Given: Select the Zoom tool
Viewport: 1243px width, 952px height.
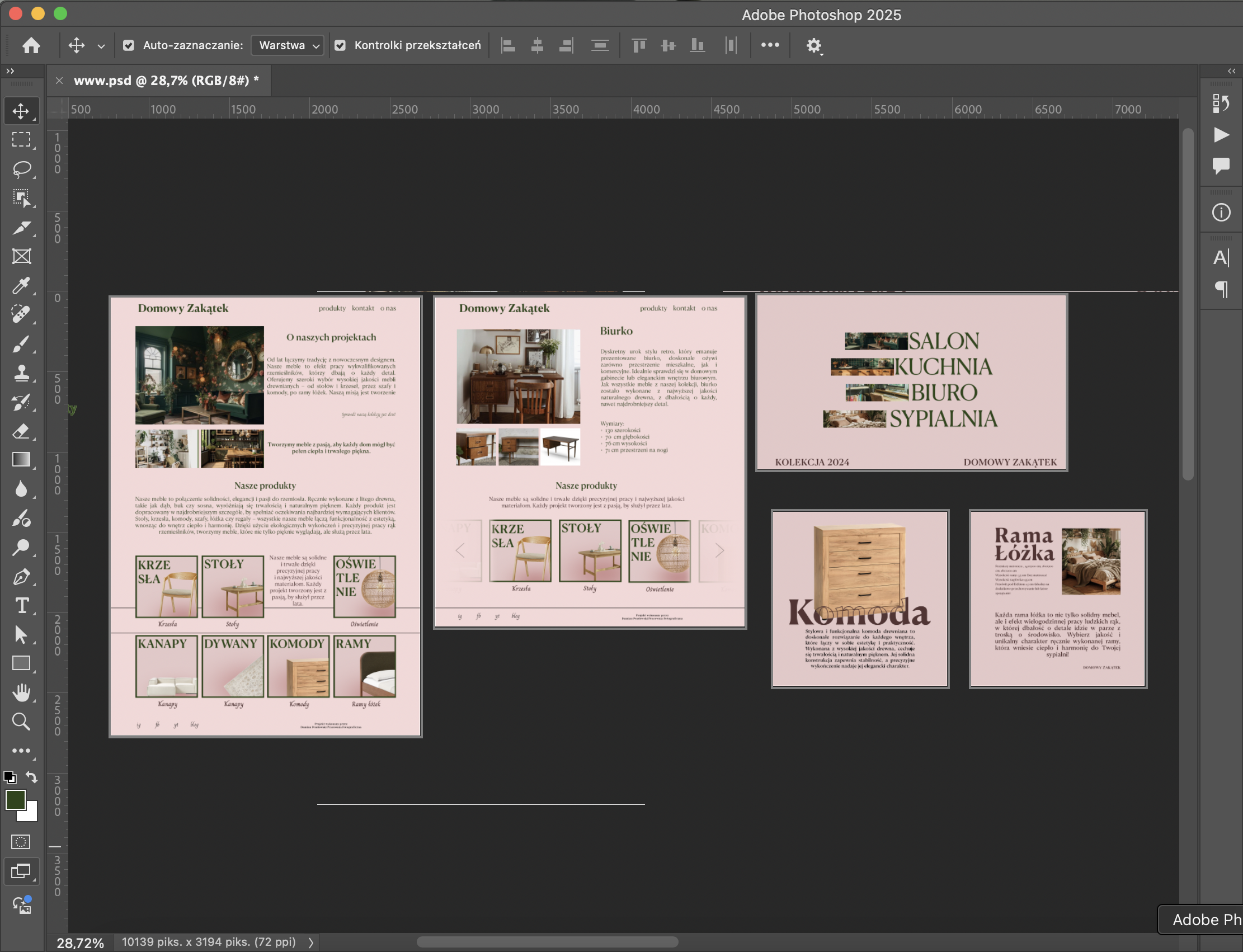Looking at the screenshot, I should pyautogui.click(x=21, y=722).
